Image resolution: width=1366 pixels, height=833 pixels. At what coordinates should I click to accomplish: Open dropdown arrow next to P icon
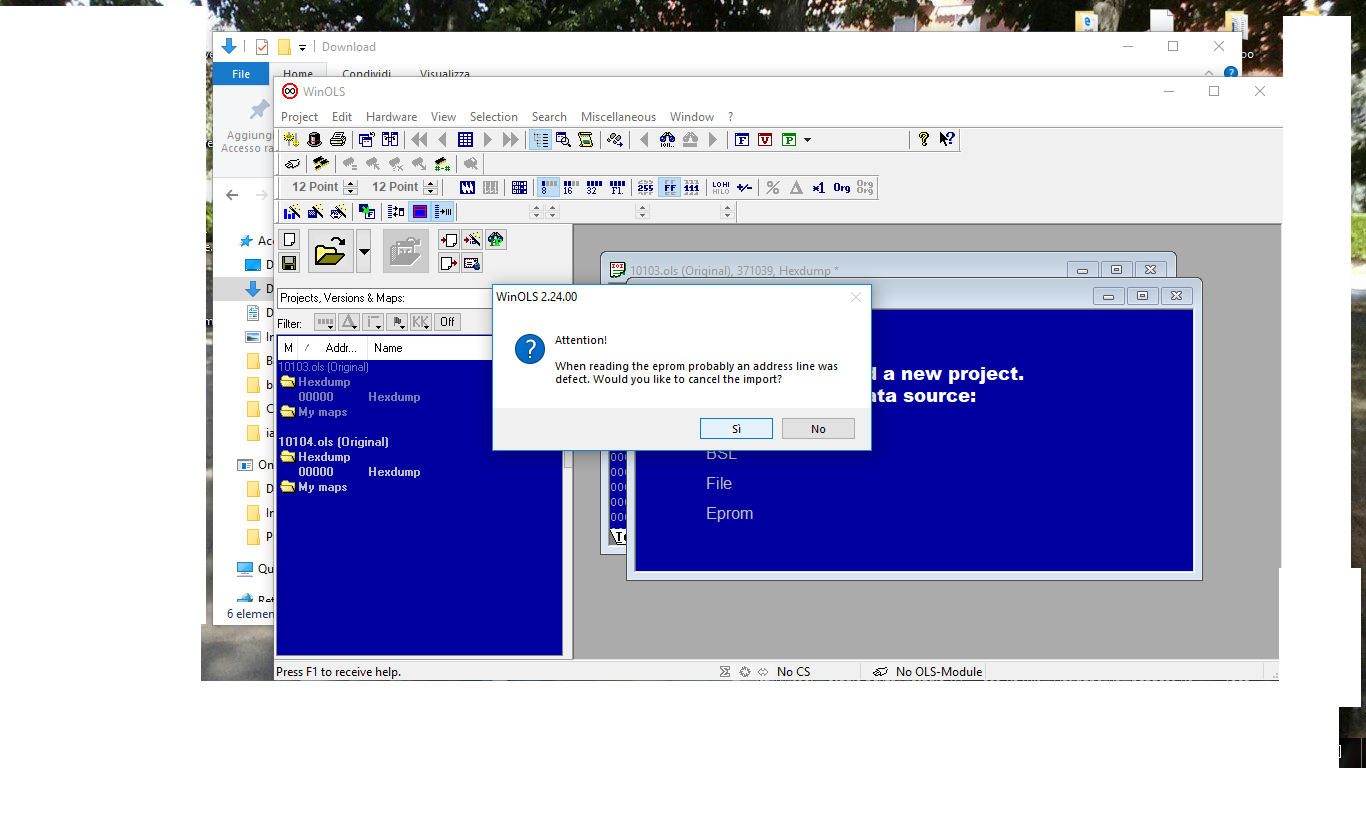click(x=807, y=139)
